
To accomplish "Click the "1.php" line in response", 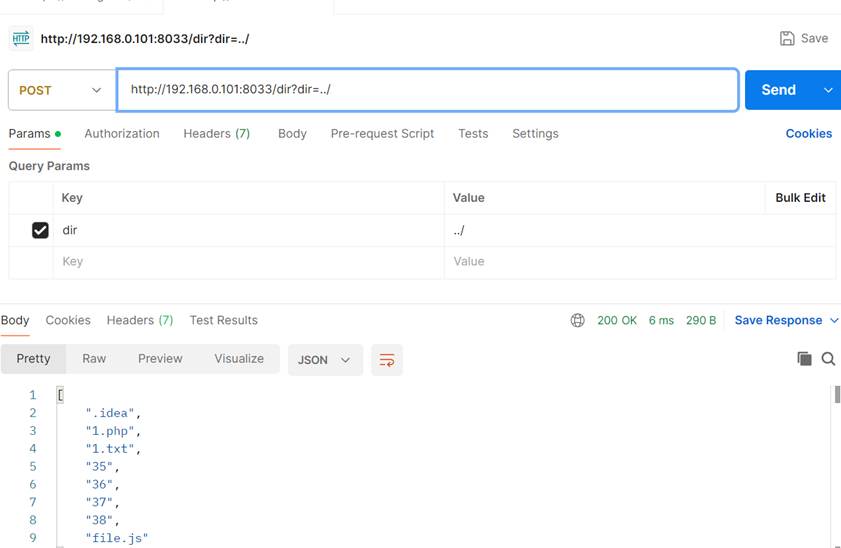I will click(113, 431).
